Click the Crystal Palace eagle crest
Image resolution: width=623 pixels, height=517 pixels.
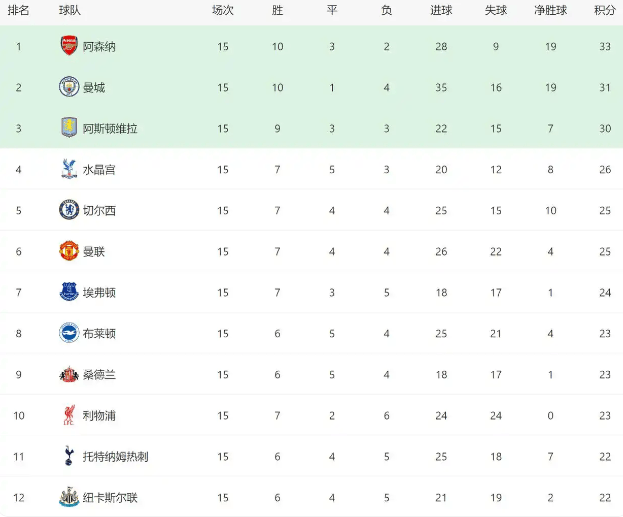(x=68, y=169)
